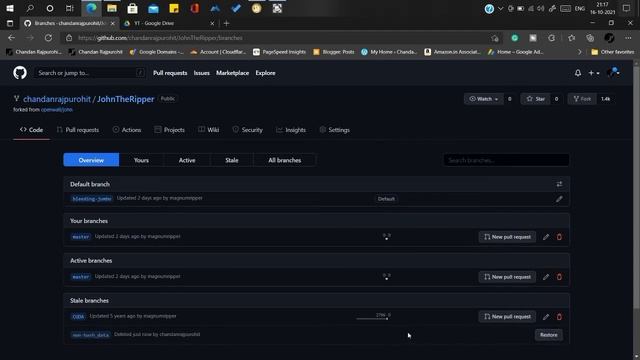Open the CUDA branch link
640x360 pixels.
[78, 317]
